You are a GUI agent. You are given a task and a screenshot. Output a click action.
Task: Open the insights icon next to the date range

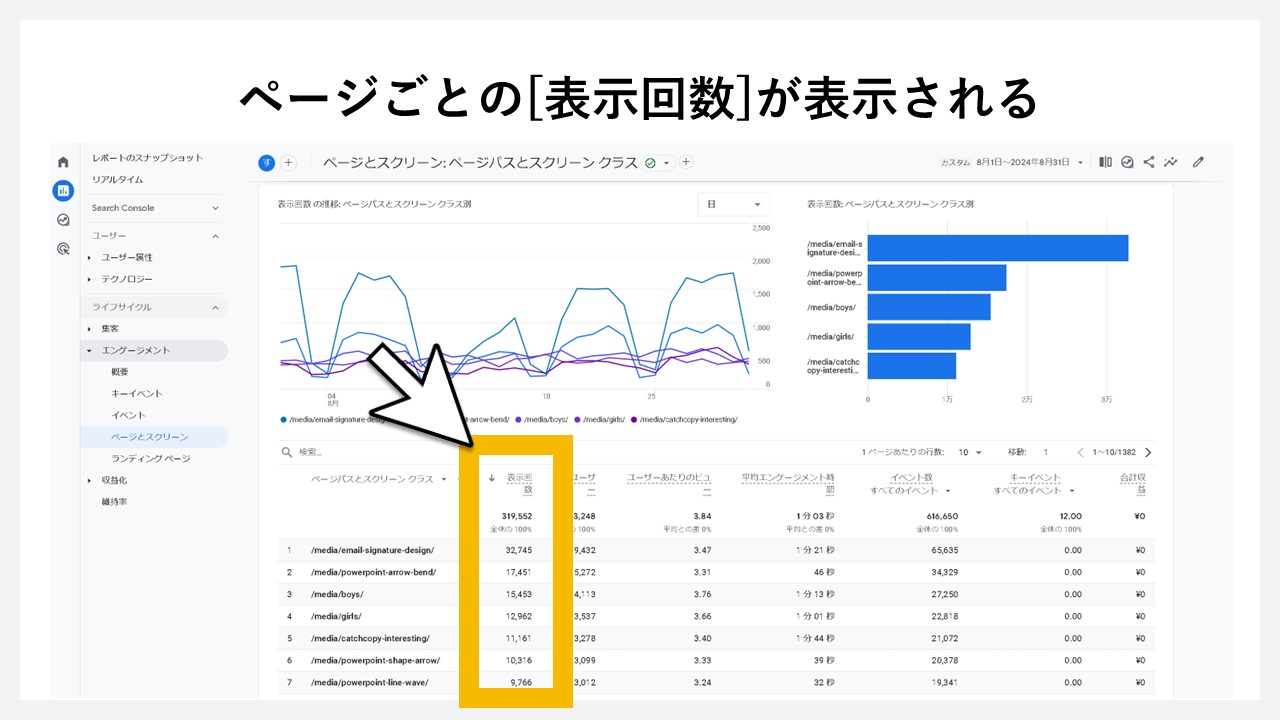pyautogui.click(x=1127, y=162)
